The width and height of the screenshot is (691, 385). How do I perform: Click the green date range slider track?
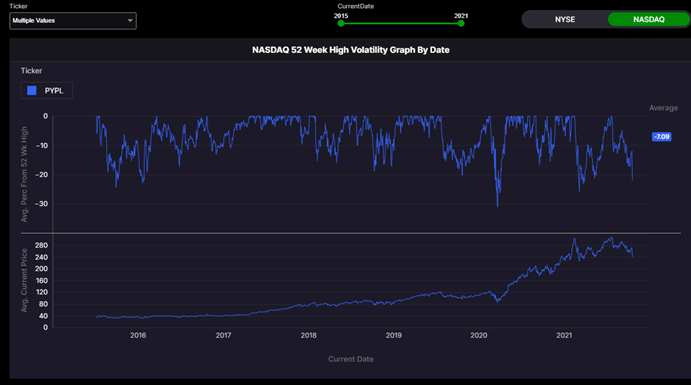click(401, 23)
